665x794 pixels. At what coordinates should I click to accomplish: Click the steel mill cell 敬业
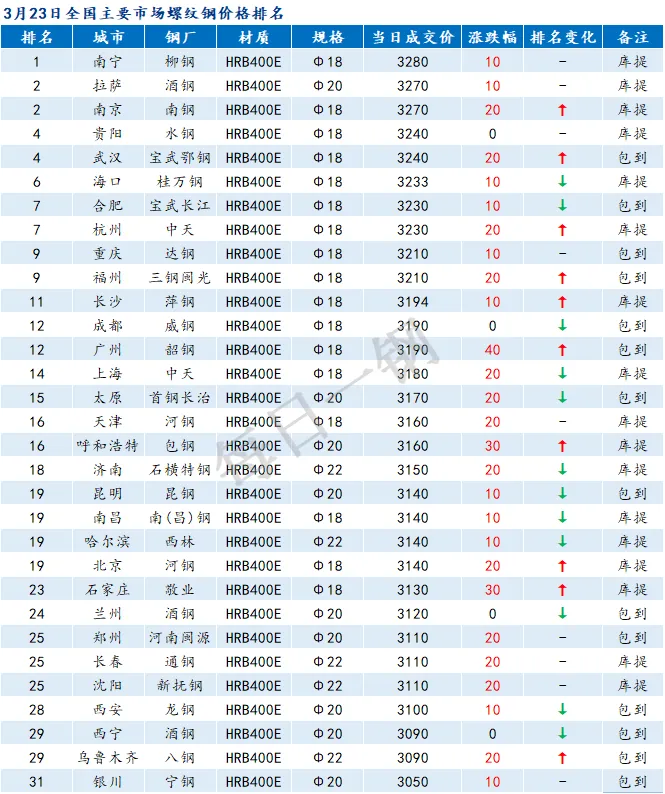click(x=180, y=590)
